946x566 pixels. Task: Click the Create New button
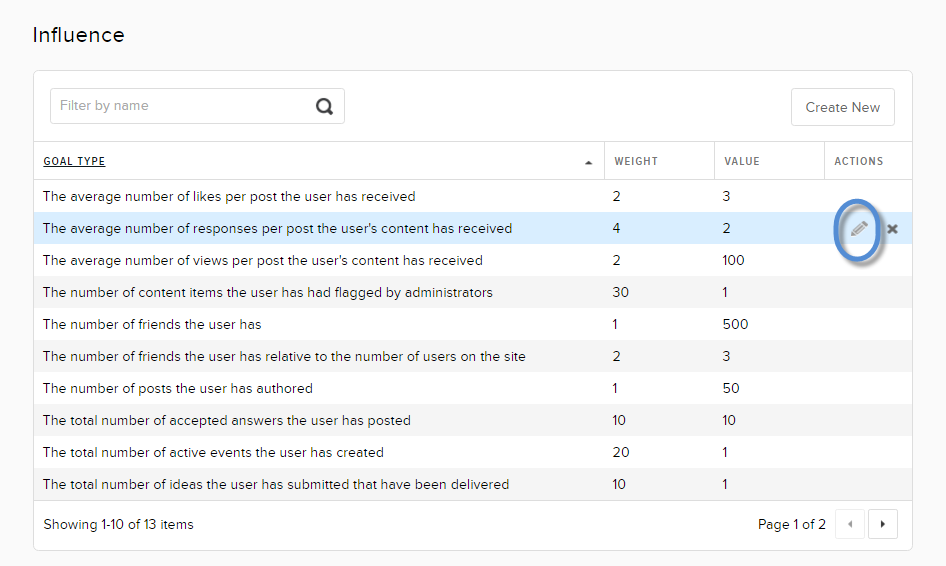pyautogui.click(x=842, y=107)
